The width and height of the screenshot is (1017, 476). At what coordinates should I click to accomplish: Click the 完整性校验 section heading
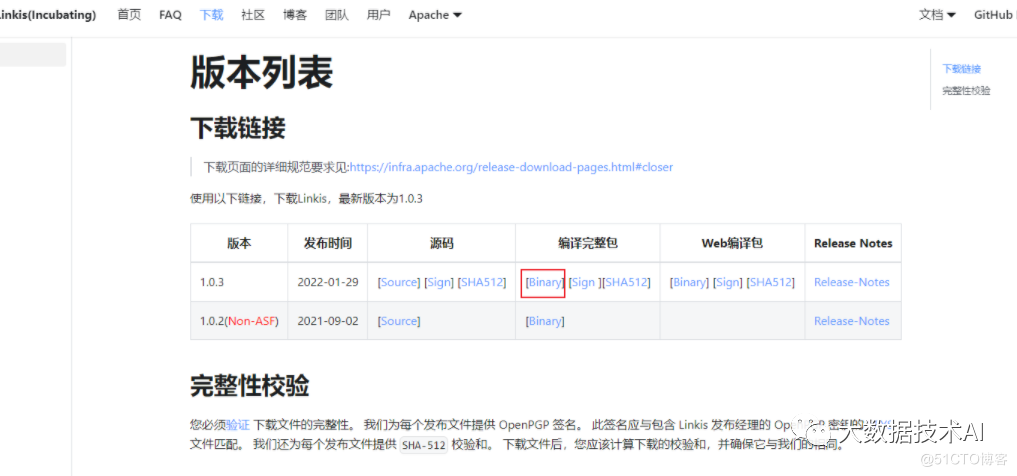point(250,385)
